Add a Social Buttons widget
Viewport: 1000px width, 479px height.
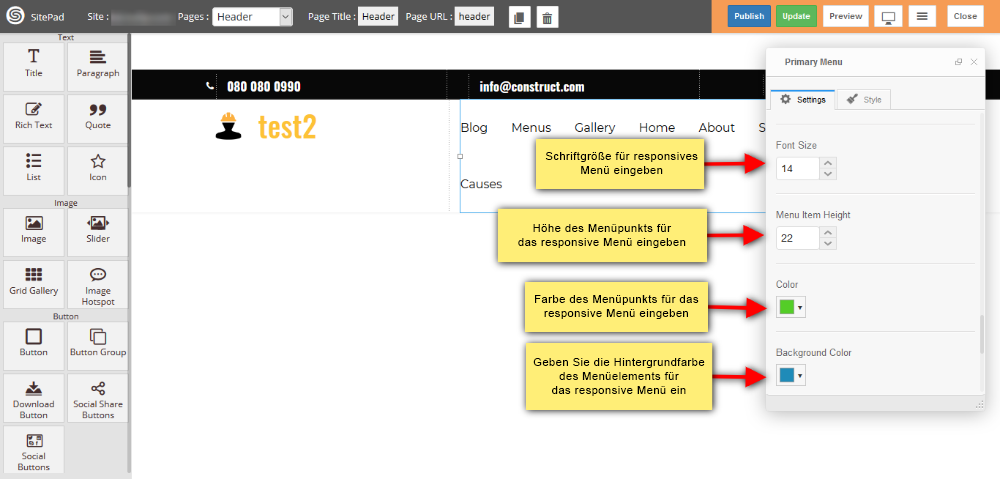click(34, 450)
